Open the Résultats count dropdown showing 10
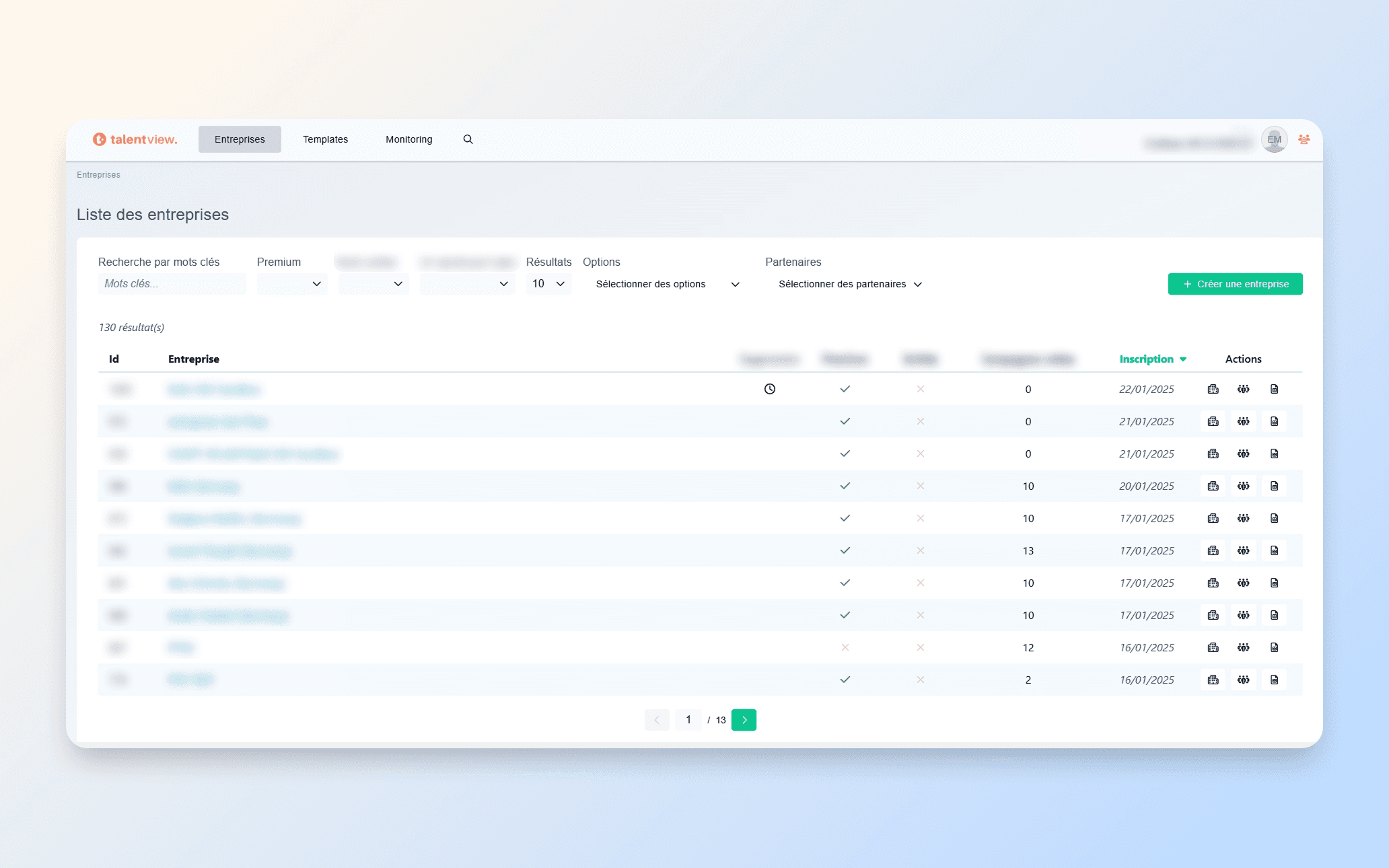Viewport: 1389px width, 868px height. 548,284
